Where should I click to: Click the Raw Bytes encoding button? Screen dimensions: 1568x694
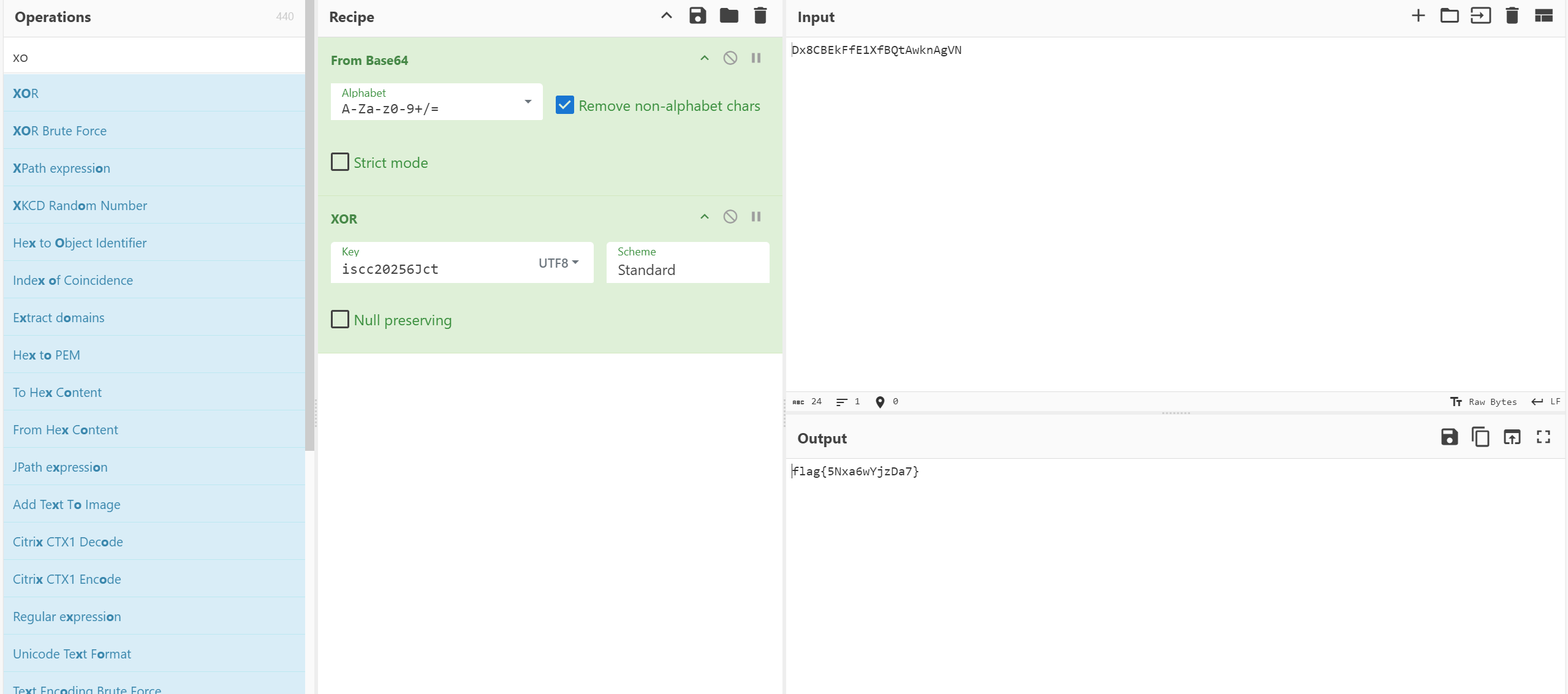[x=1483, y=402]
